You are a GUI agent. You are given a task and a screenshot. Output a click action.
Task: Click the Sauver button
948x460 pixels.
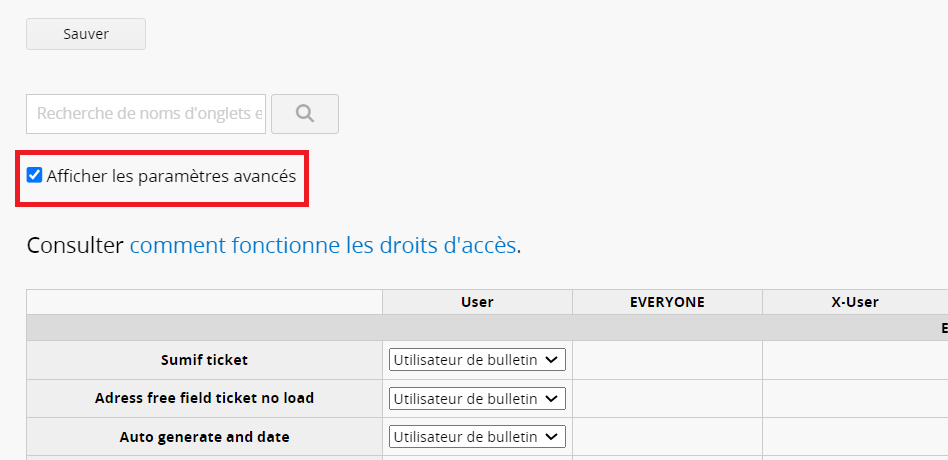pyautogui.click(x=86, y=34)
